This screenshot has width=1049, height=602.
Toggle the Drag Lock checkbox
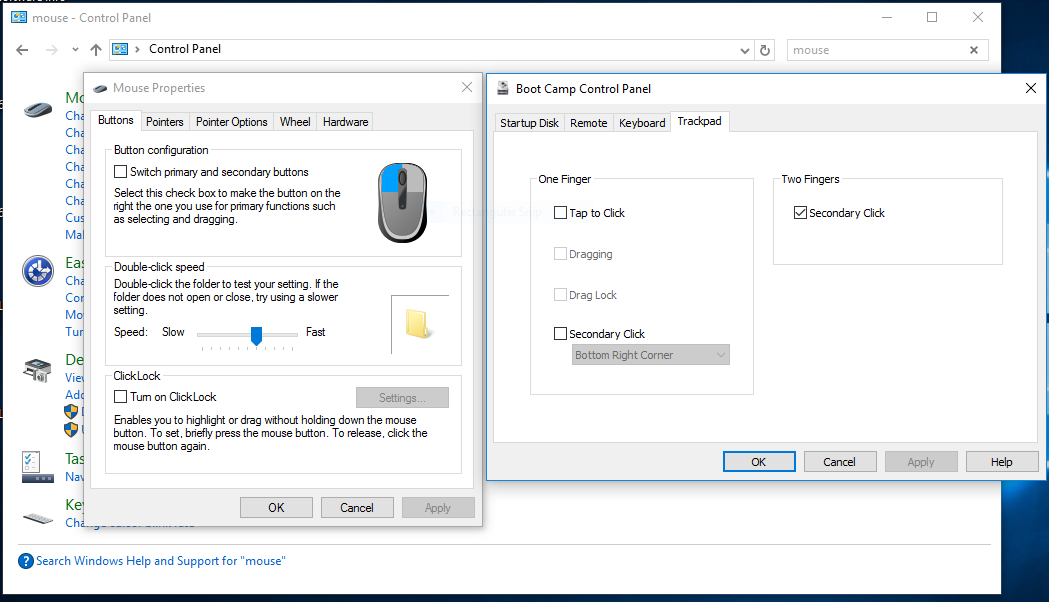click(x=561, y=295)
